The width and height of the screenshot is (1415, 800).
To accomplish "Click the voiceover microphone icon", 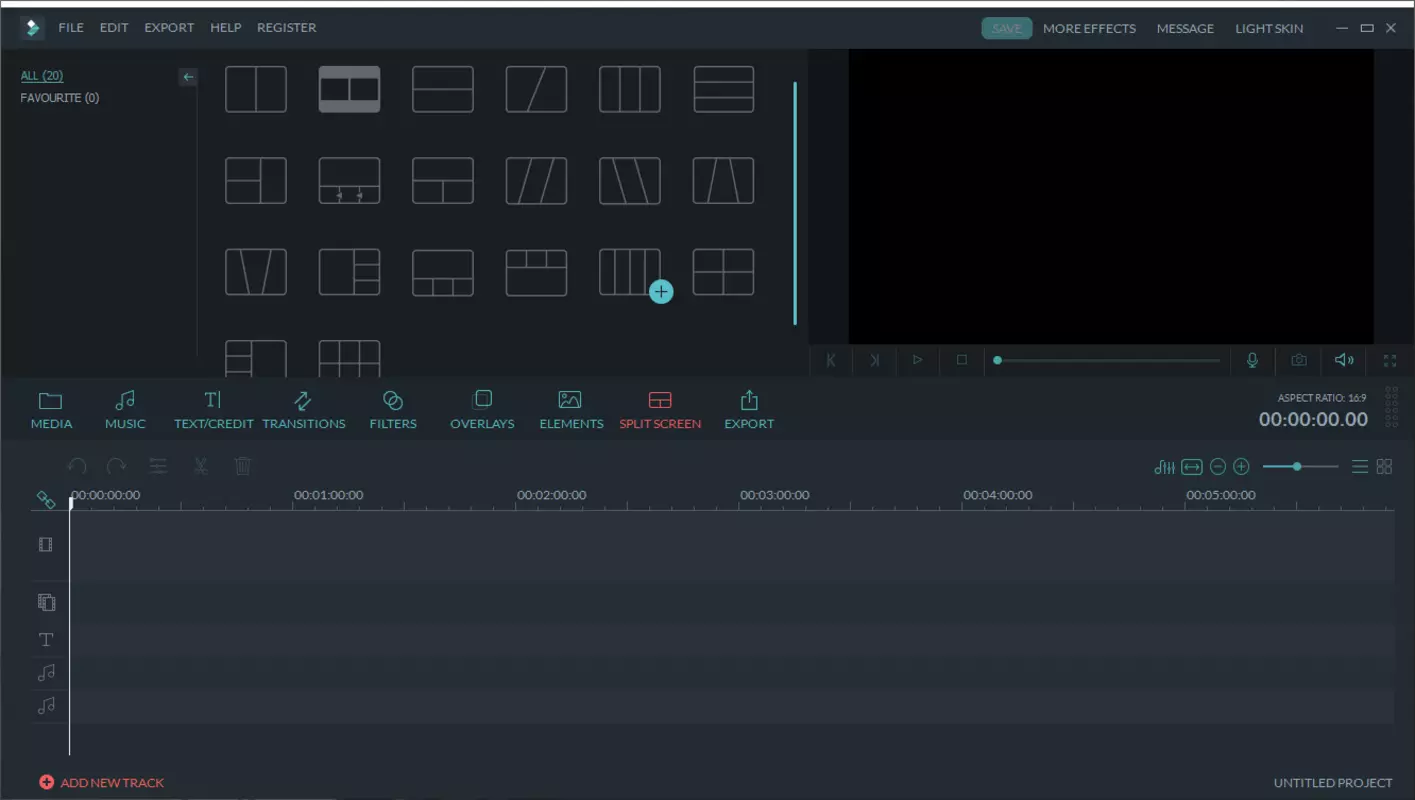I will pos(1252,360).
